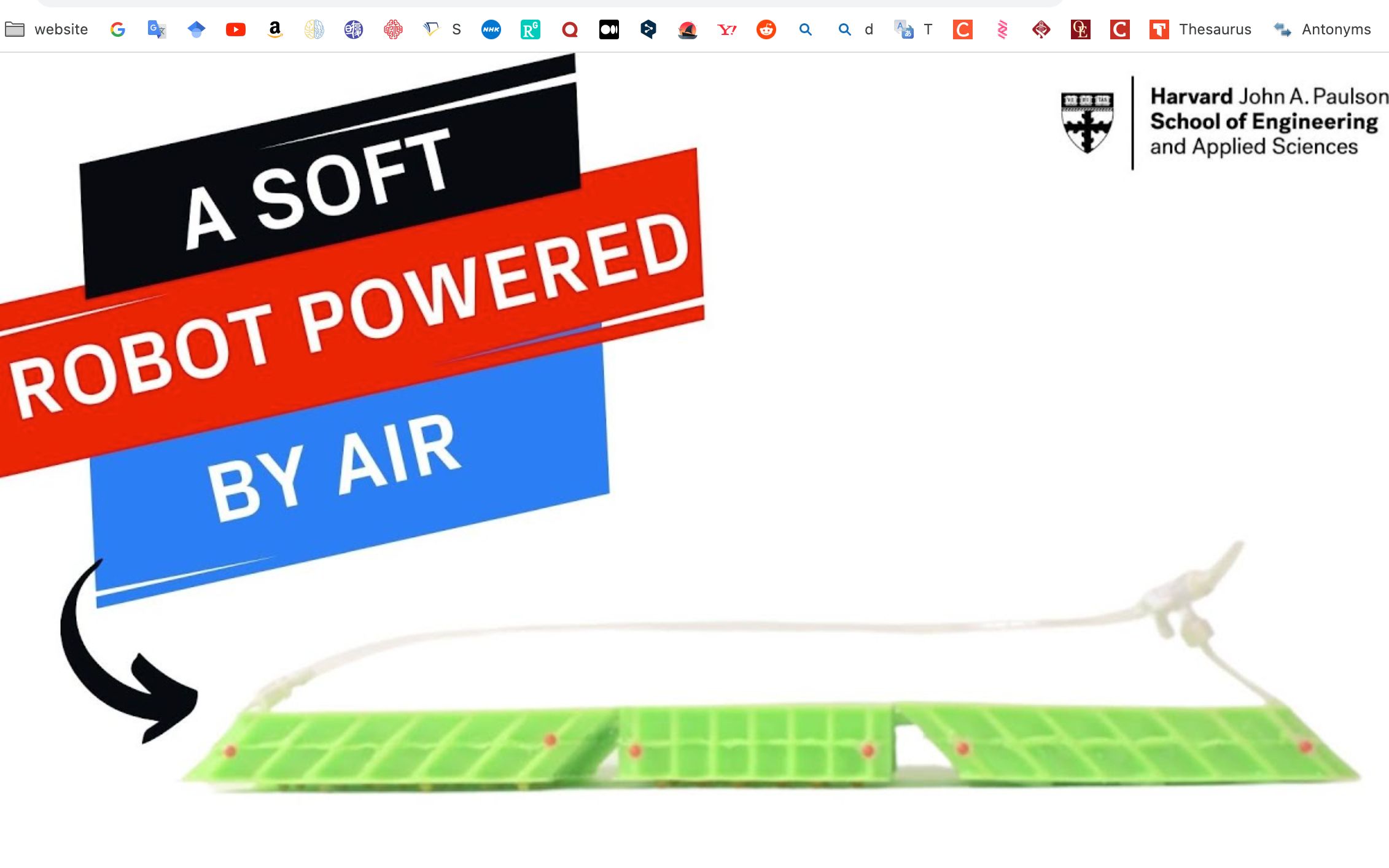Click the Amazon shopping icon
The height and width of the screenshot is (868, 1389).
274,28
